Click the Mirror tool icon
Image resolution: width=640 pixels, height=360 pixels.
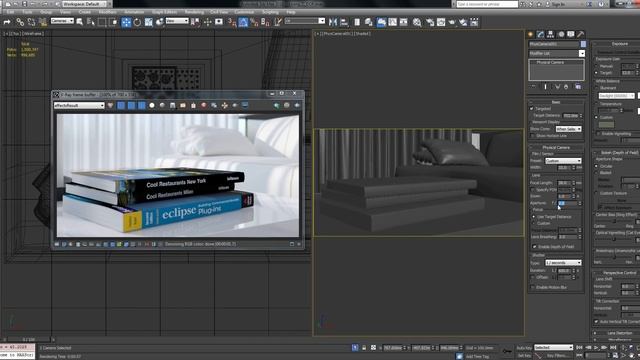coord(333,22)
